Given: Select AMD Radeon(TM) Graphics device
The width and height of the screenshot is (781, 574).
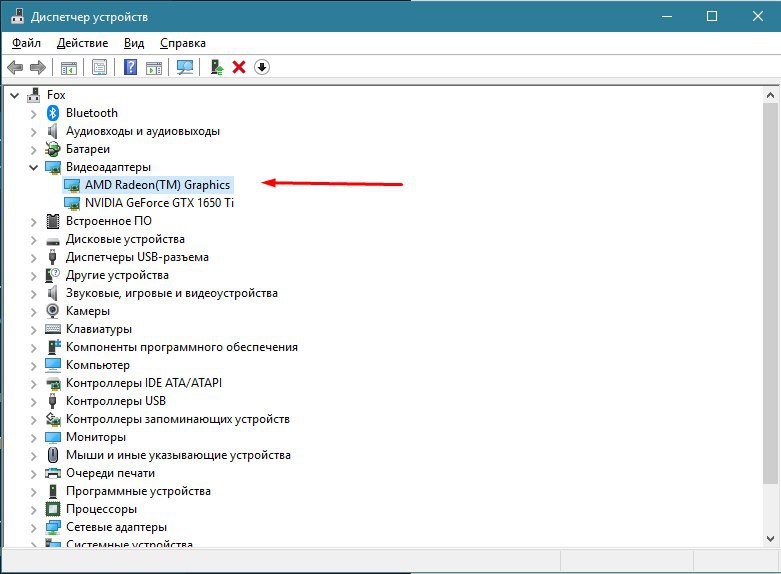Looking at the screenshot, I should pyautogui.click(x=157, y=185).
